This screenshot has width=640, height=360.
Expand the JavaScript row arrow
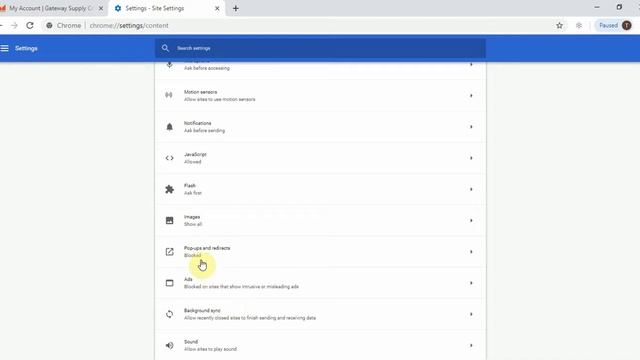pos(471,158)
